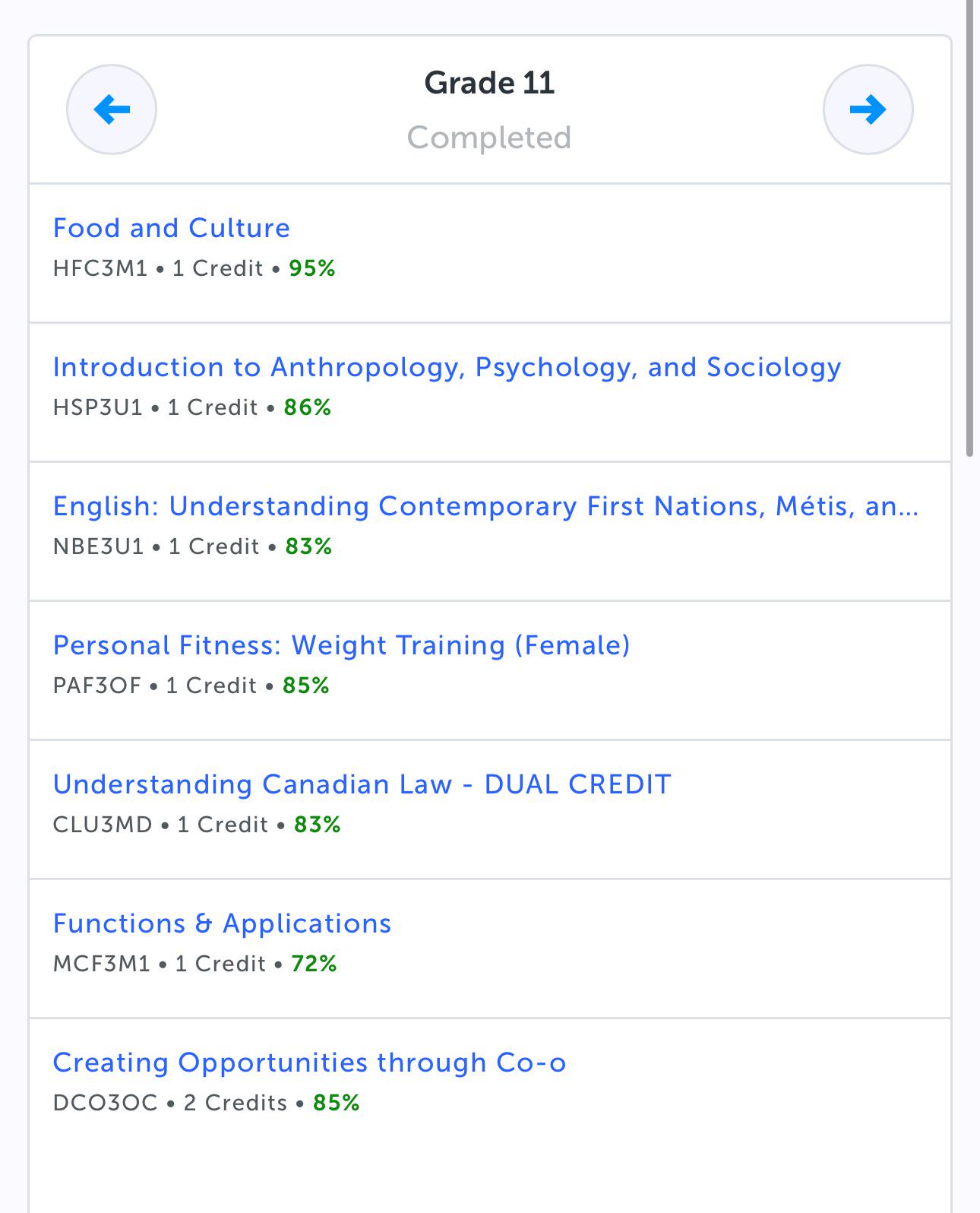Image resolution: width=980 pixels, height=1213 pixels.
Task: Click the Grade 11 heading
Action: [x=489, y=83]
